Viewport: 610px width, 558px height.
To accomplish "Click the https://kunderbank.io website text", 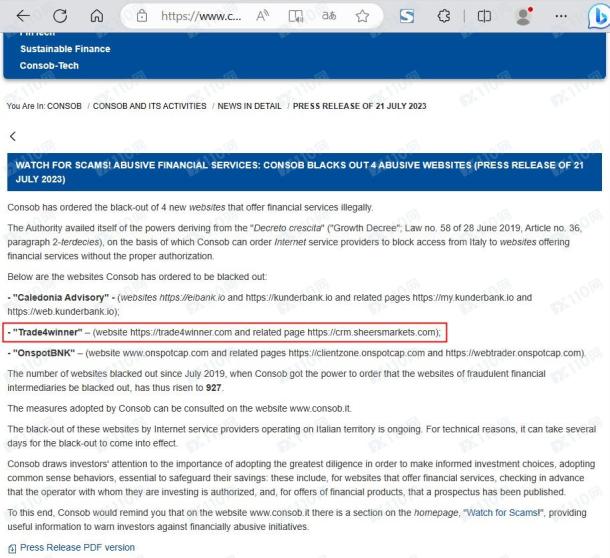I will [289, 298].
